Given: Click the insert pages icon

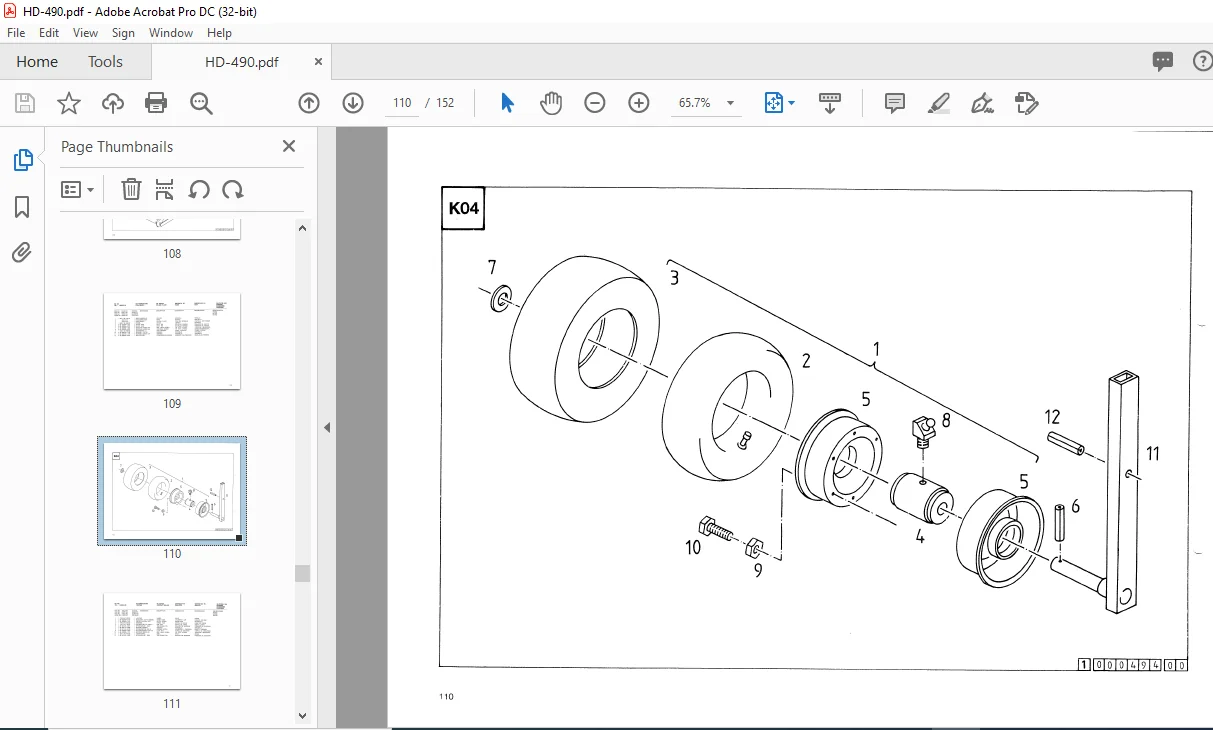Looking at the screenshot, I should coord(165,190).
